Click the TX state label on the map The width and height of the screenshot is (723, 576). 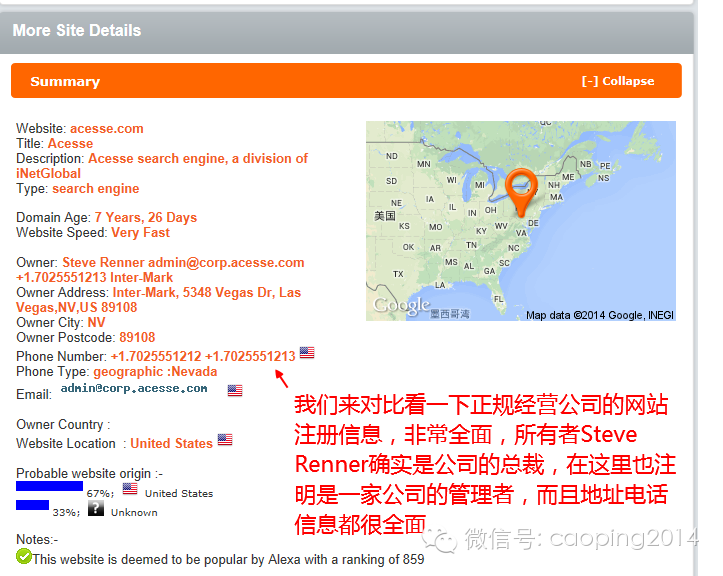pyautogui.click(x=398, y=274)
